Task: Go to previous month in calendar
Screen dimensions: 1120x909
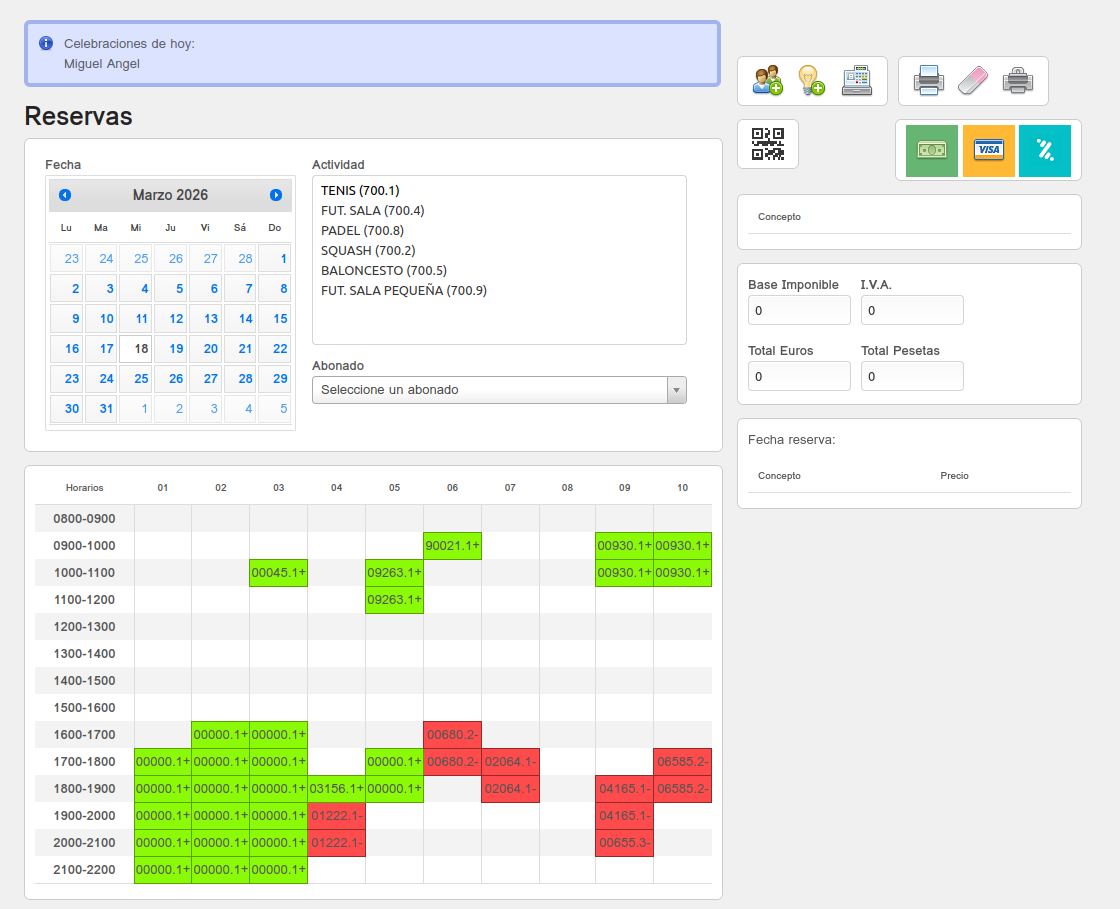Action: coord(65,195)
